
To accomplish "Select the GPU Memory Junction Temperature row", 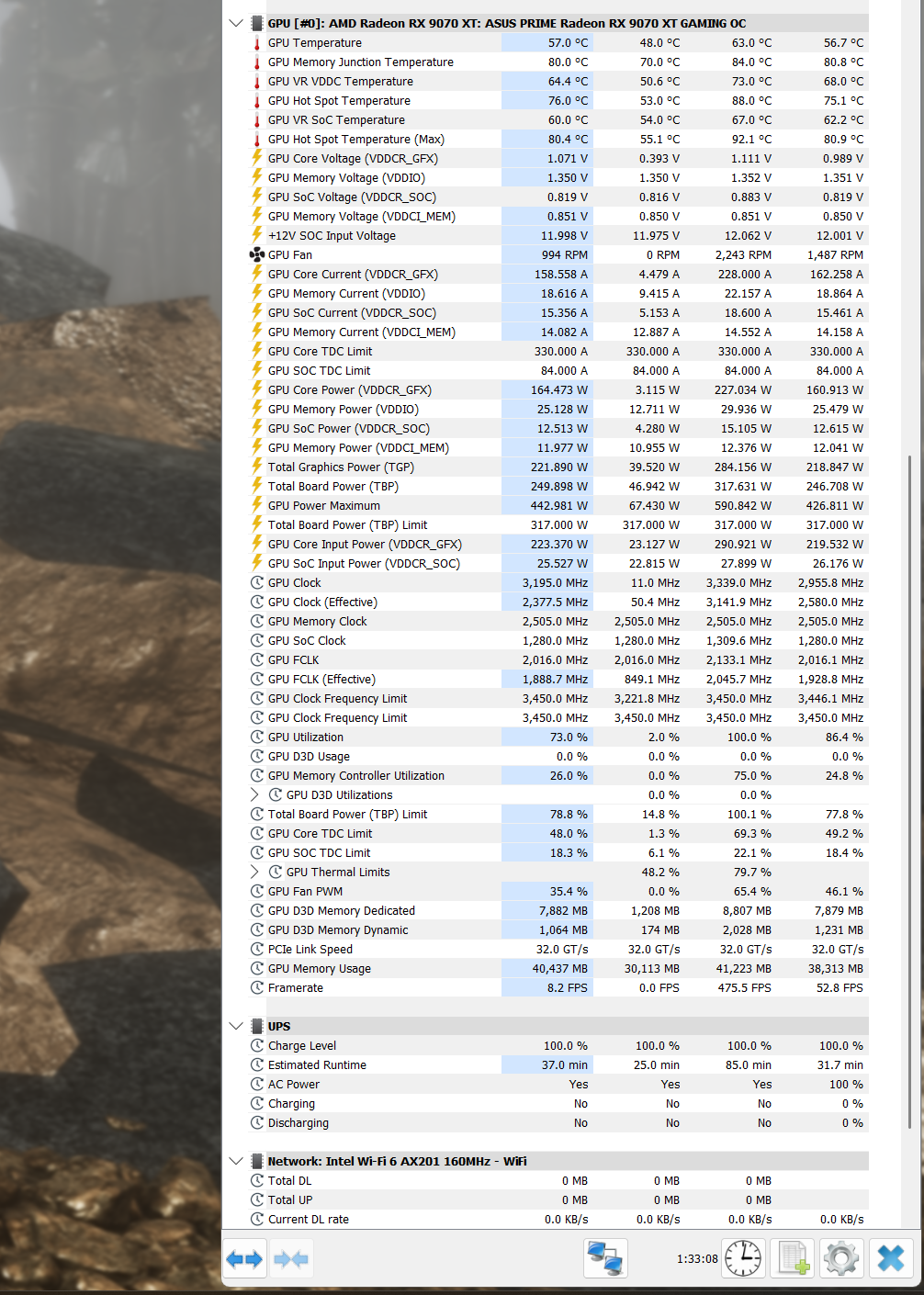I will click(x=558, y=62).
